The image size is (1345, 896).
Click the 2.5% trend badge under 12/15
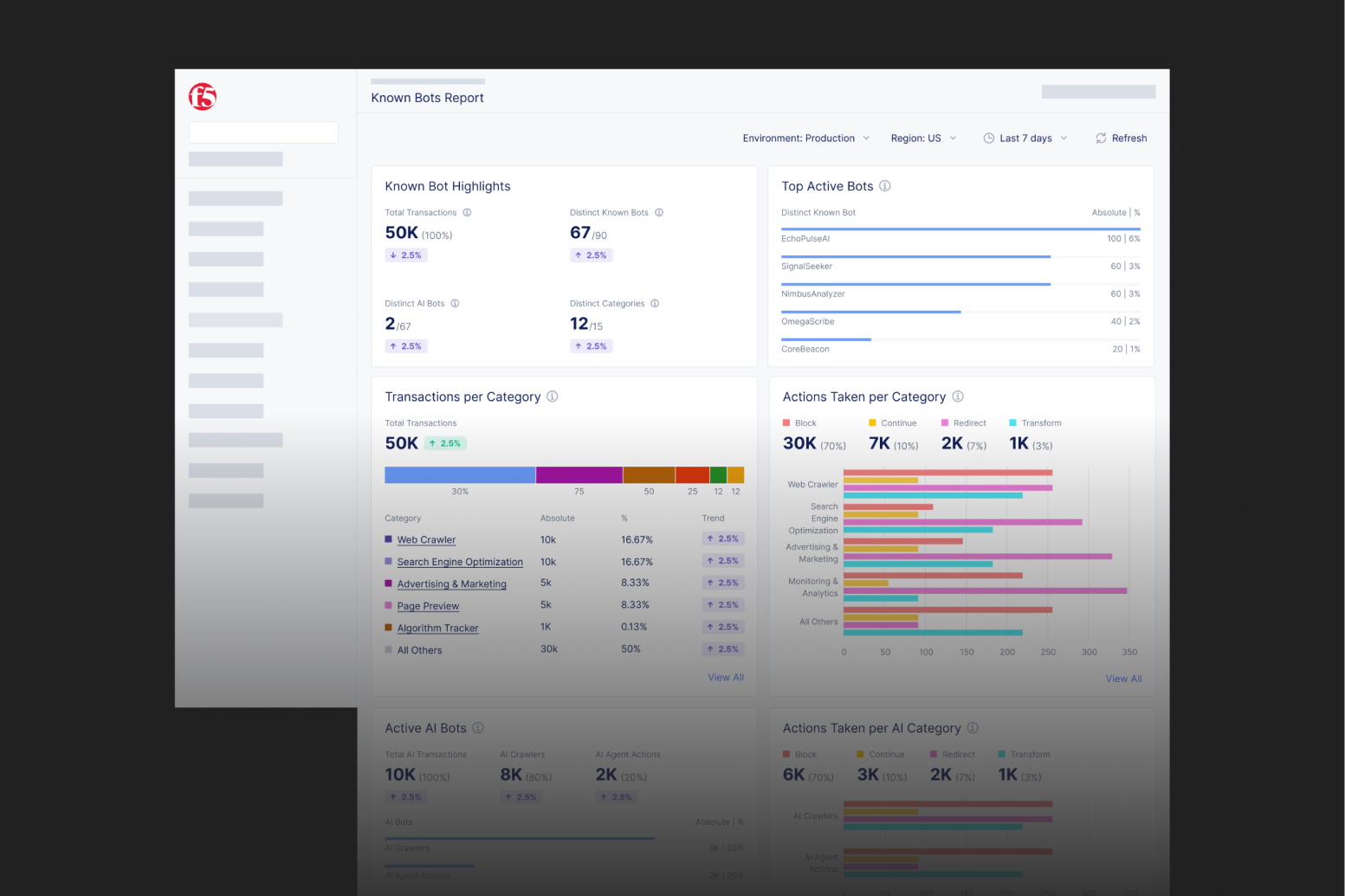(592, 346)
